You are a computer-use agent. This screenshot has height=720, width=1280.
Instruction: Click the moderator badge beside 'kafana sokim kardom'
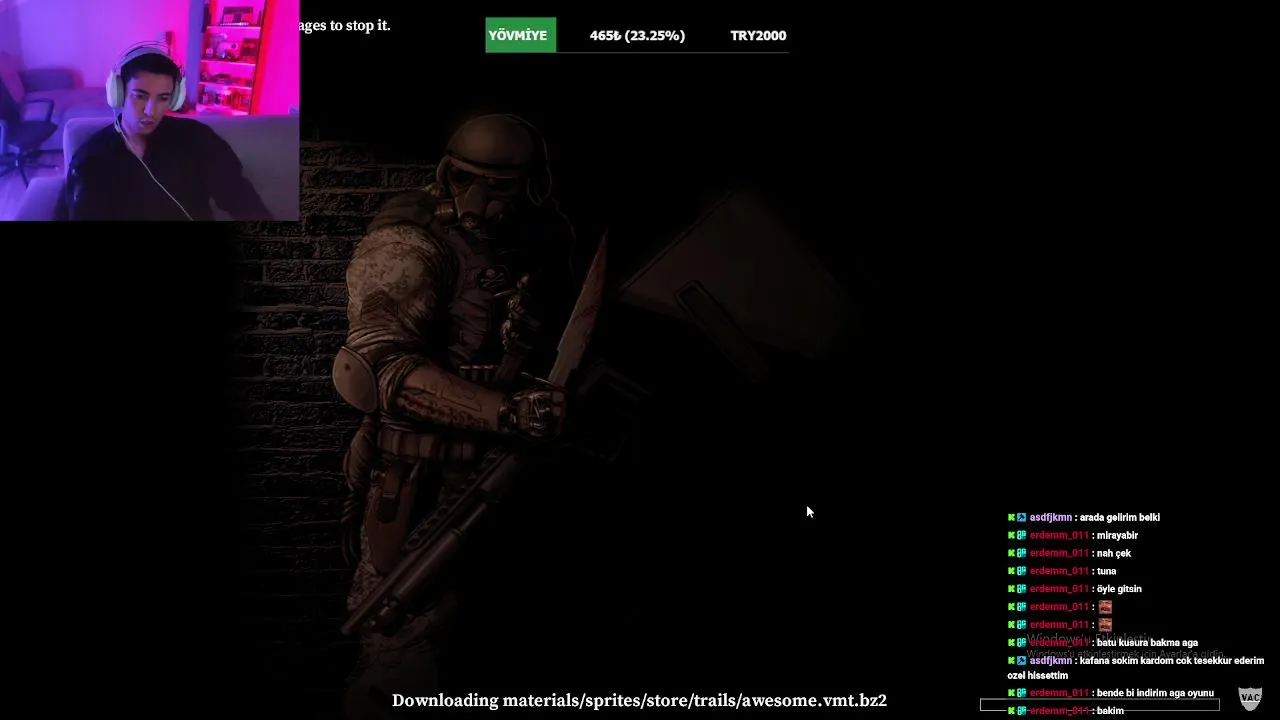(1021, 660)
